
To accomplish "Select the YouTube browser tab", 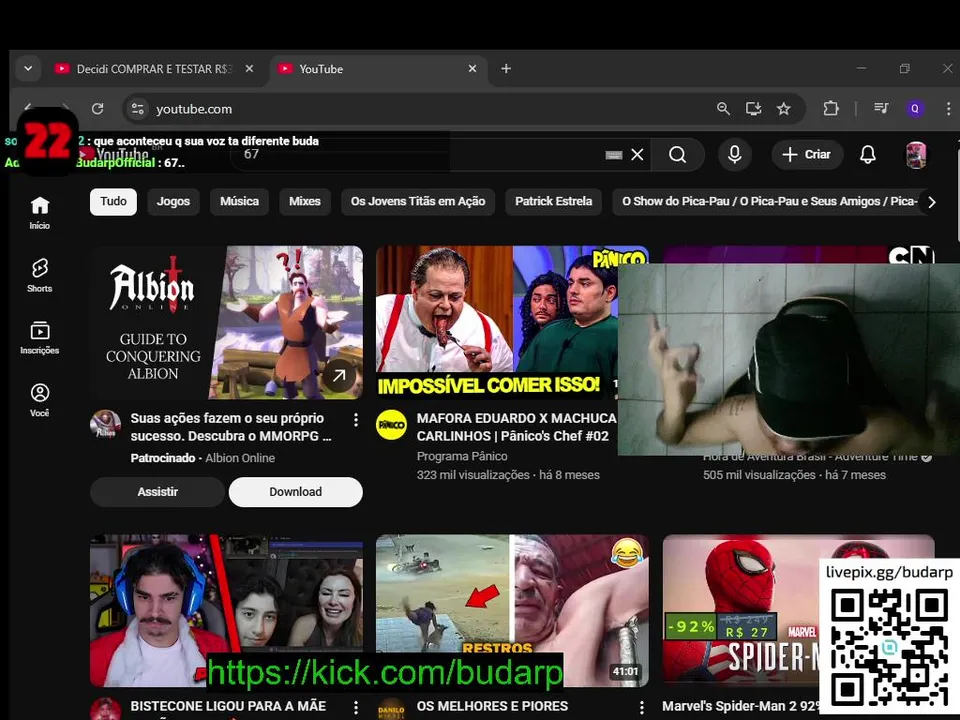I will click(x=378, y=69).
